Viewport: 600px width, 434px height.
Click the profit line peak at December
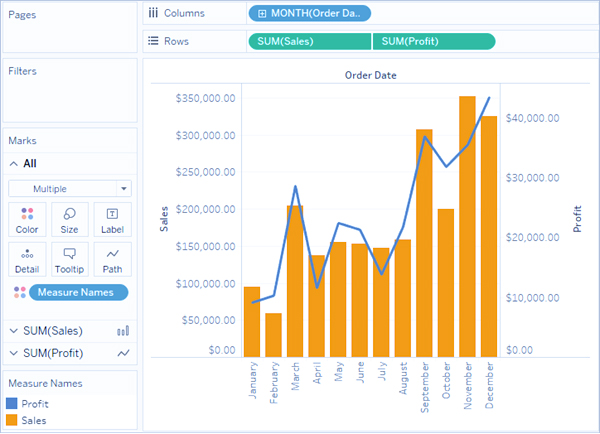(x=489, y=98)
